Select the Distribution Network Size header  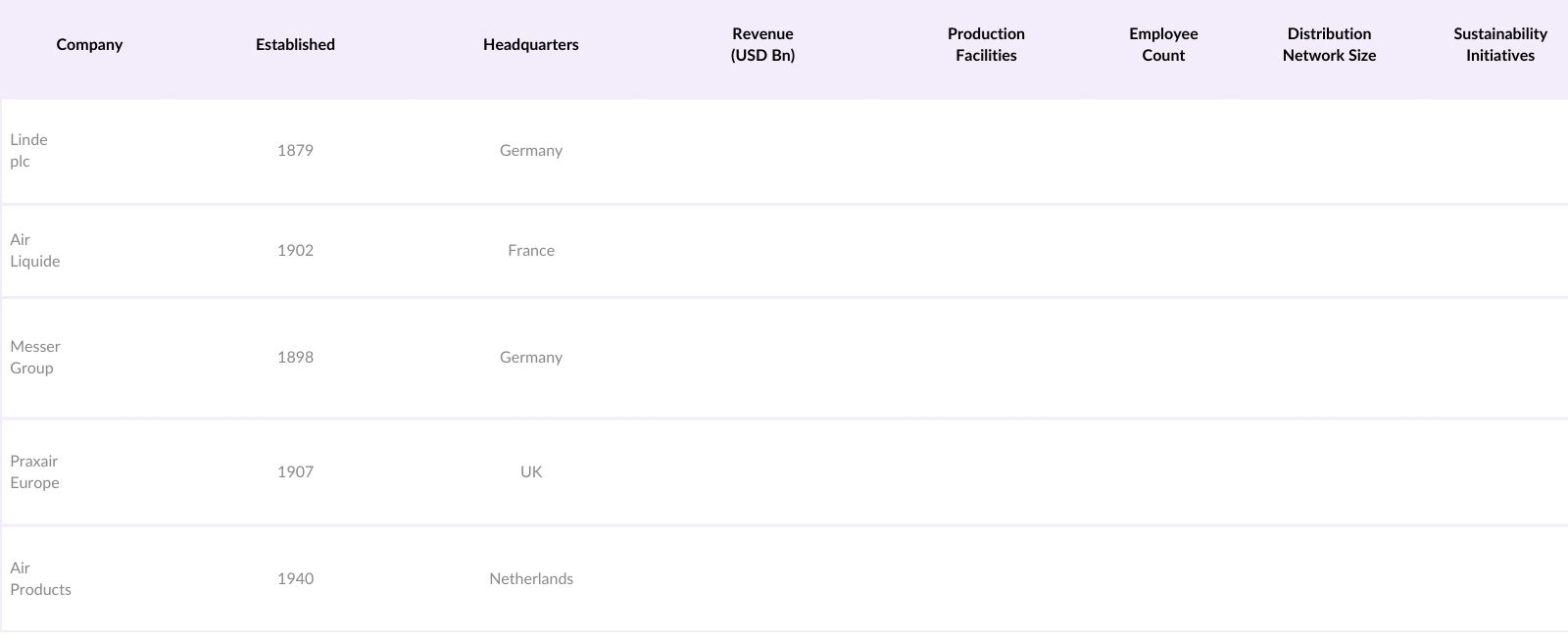point(1329,45)
